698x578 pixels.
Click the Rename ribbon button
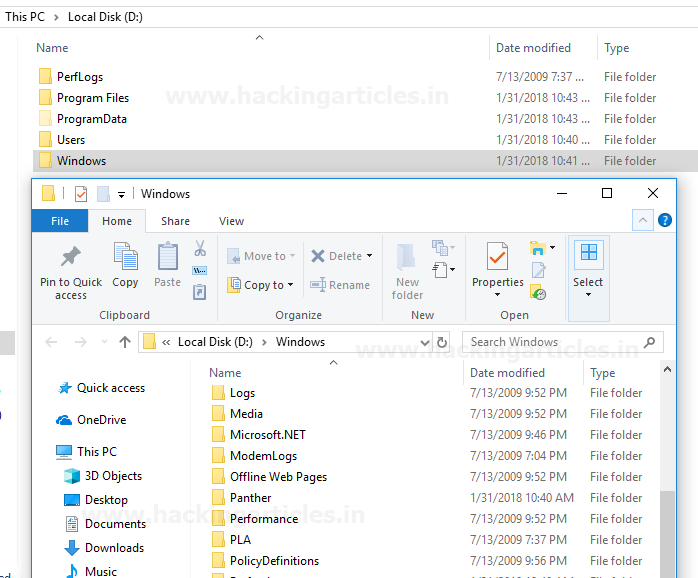coord(340,285)
